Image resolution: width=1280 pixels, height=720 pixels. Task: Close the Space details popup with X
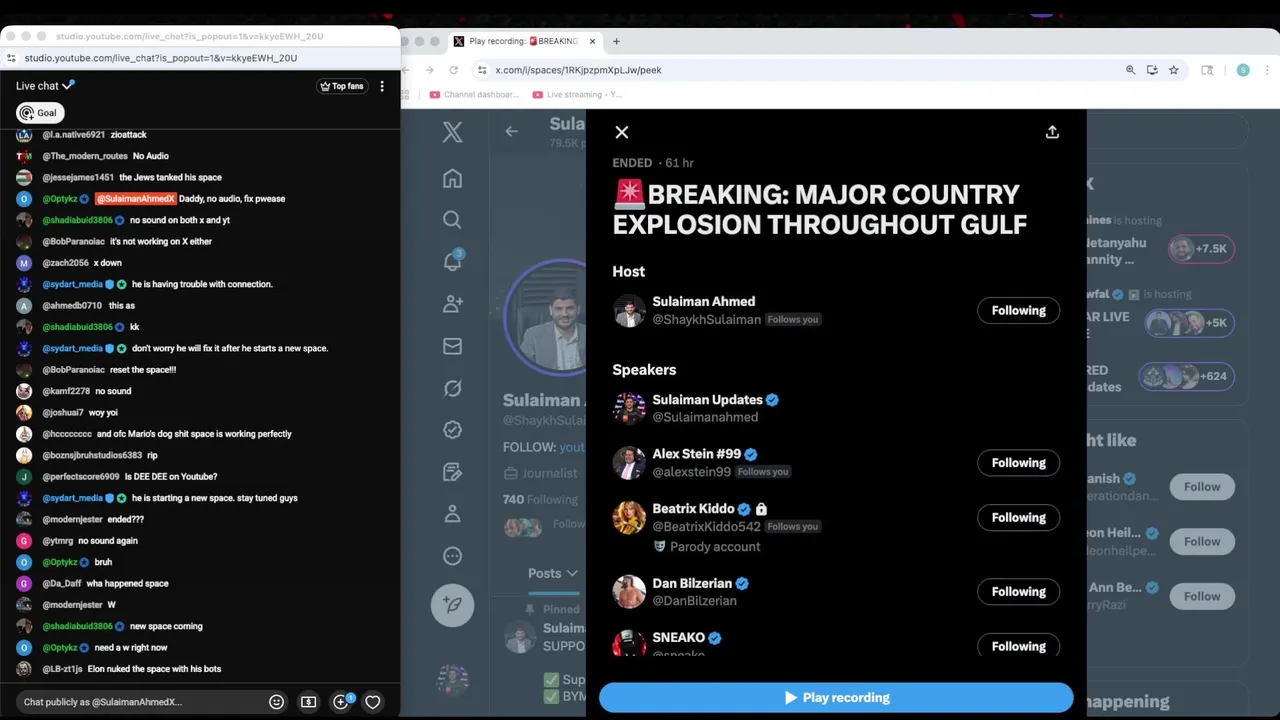(x=622, y=132)
